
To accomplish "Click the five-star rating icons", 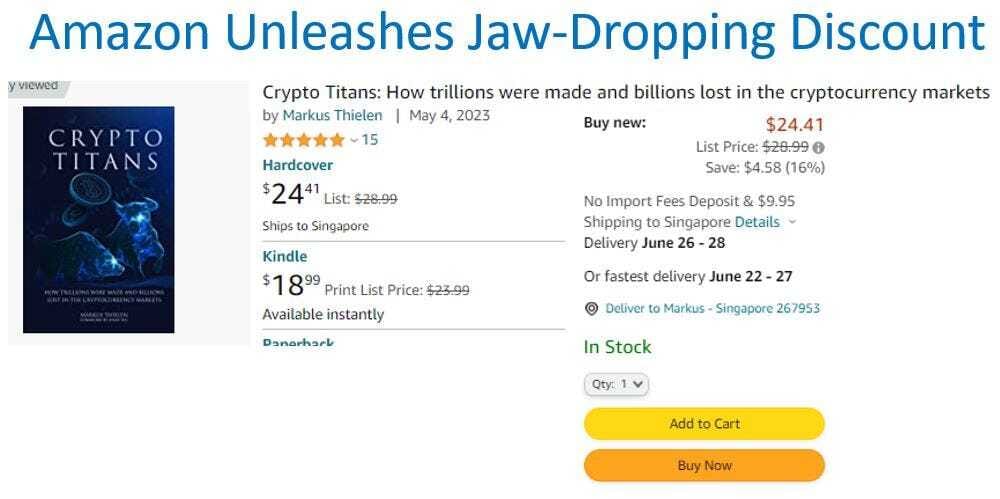I will pyautogui.click(x=303, y=140).
